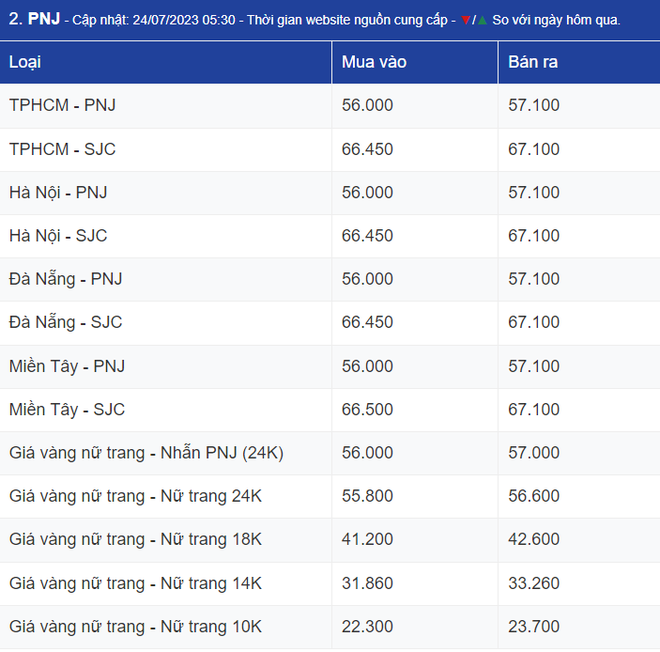Image resolution: width=660 pixels, height=652 pixels.
Task: Click sell price 67.100 for Đà Nẵng - SJC
Action: [534, 322]
